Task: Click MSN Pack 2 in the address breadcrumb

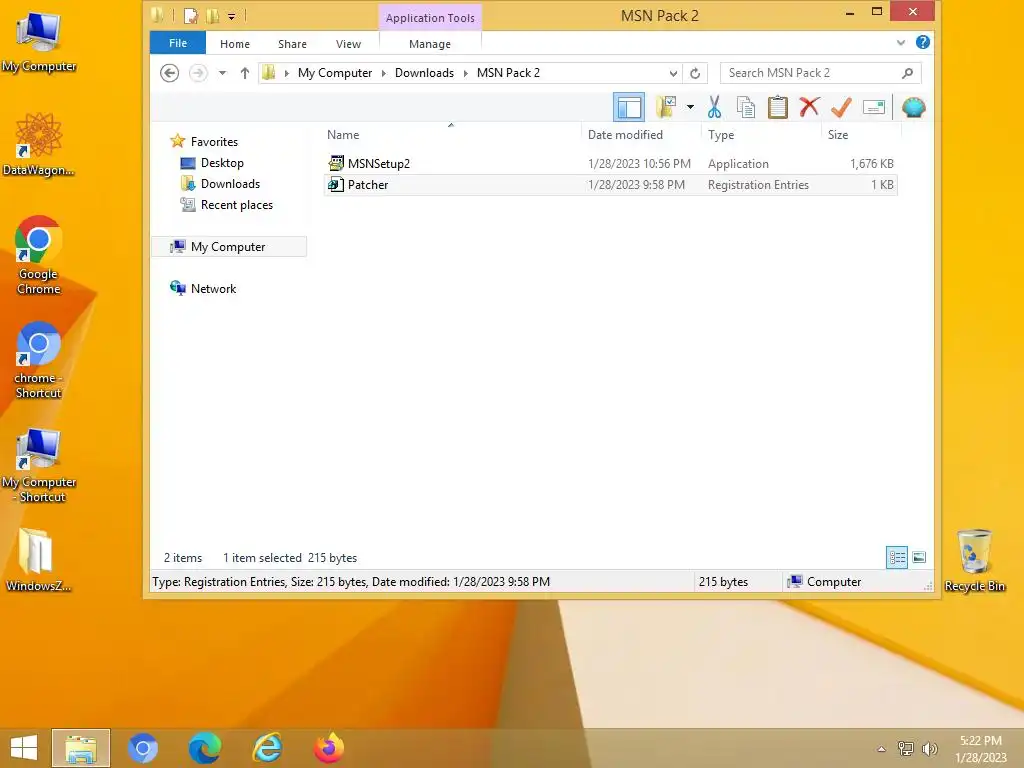Action: coord(508,72)
